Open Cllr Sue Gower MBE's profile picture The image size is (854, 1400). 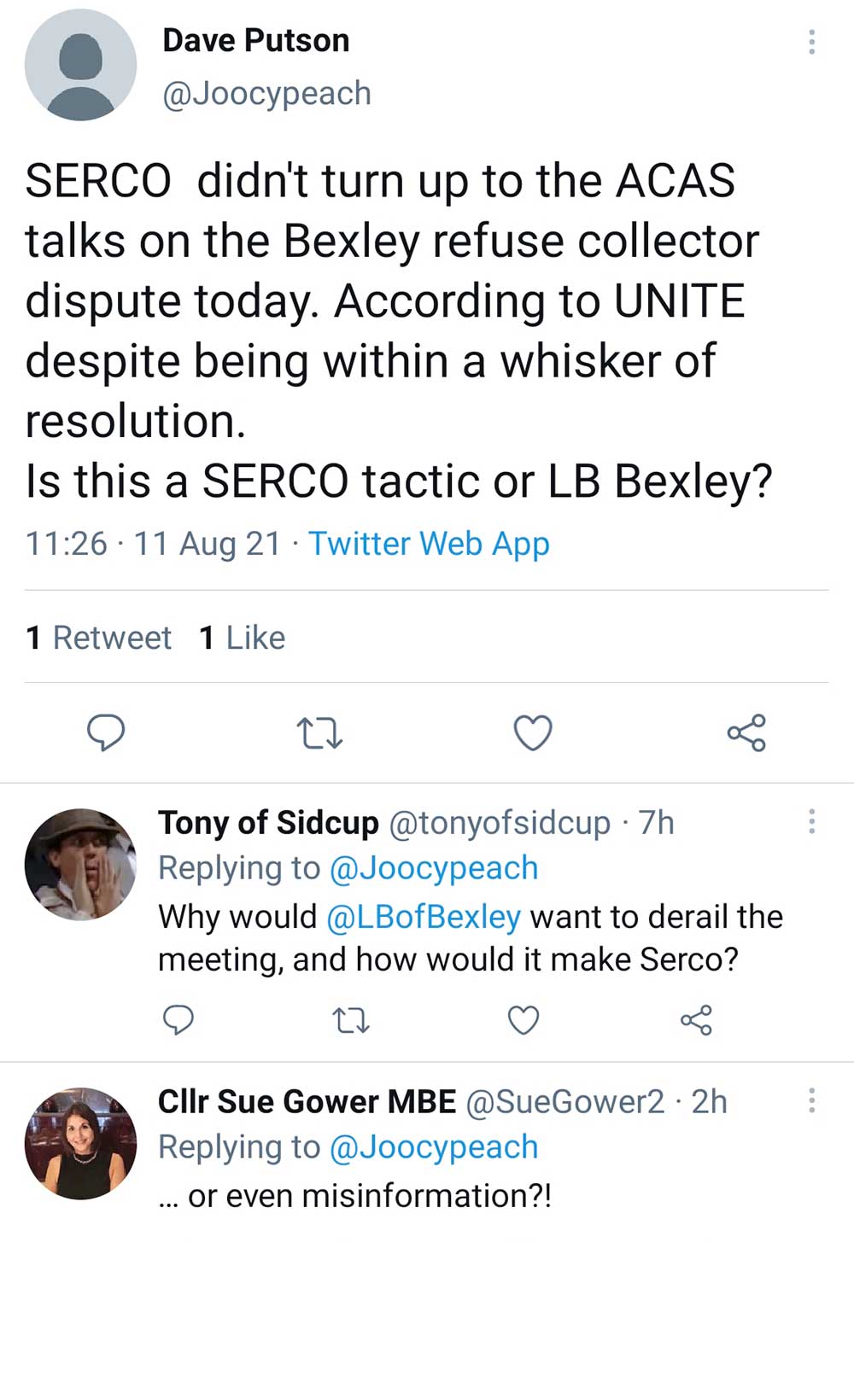pos(80,1142)
